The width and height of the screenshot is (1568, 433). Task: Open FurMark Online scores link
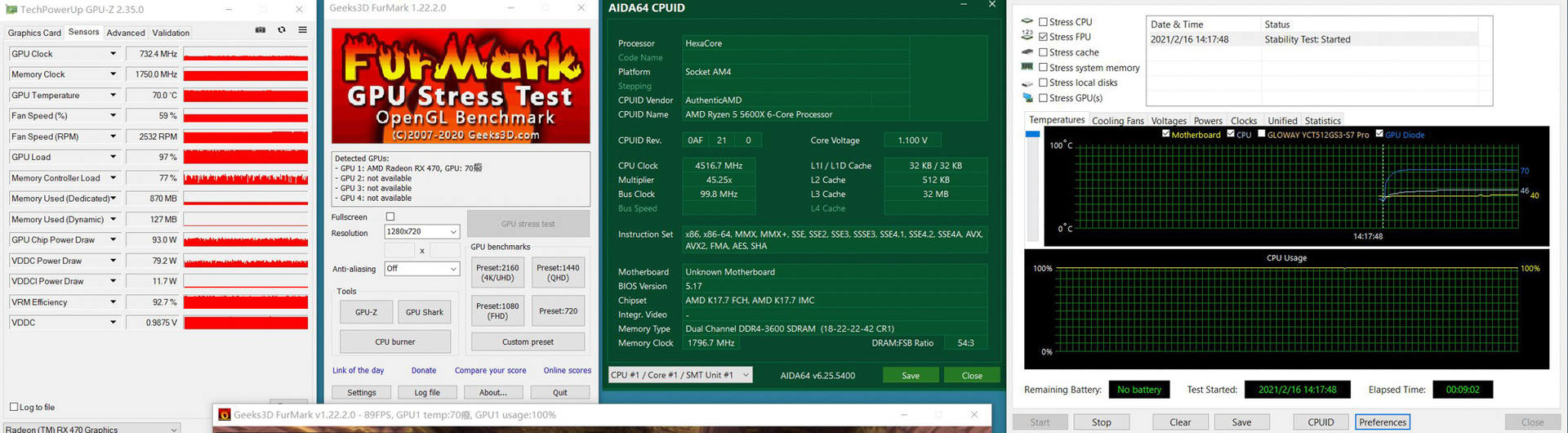(x=568, y=370)
